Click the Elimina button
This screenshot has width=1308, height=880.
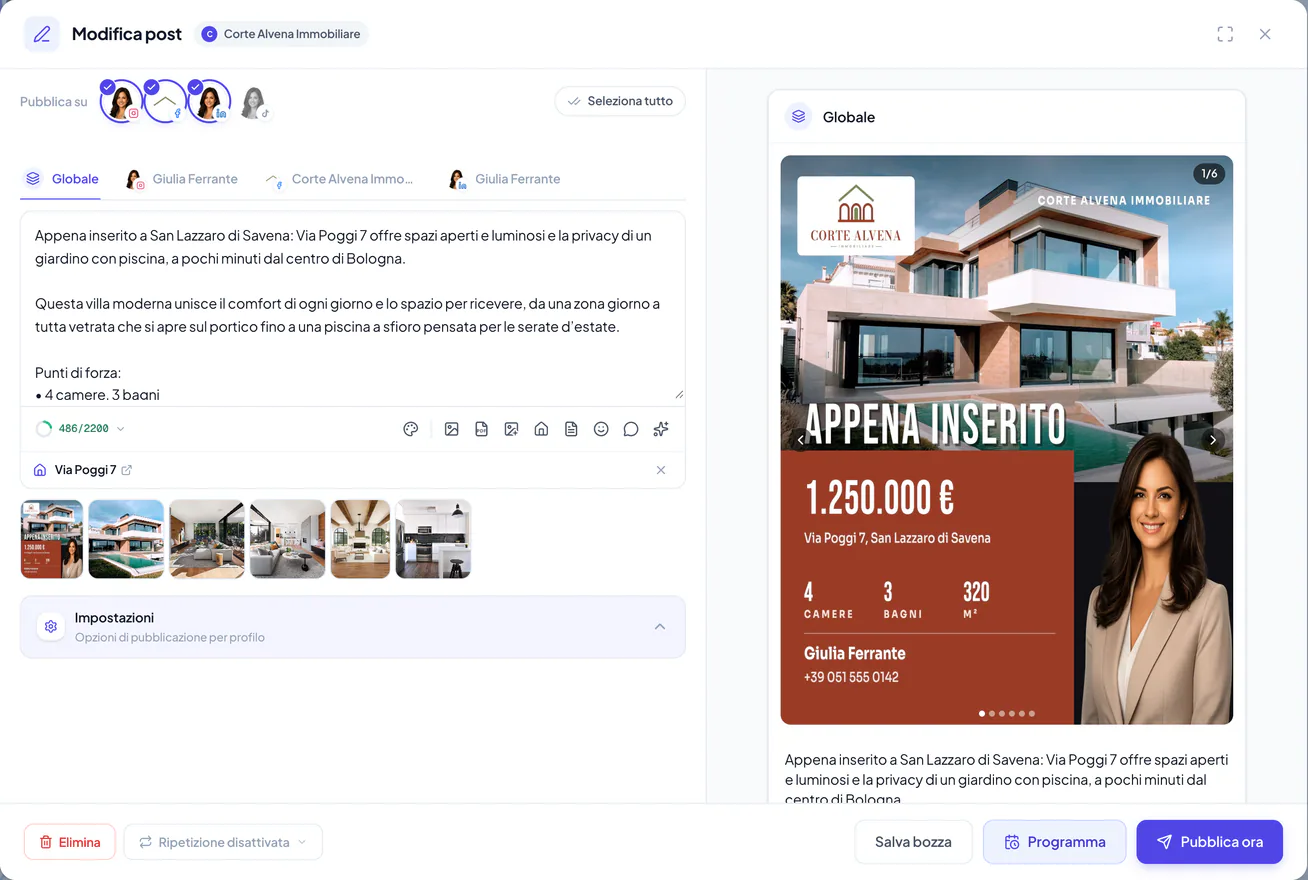point(70,842)
